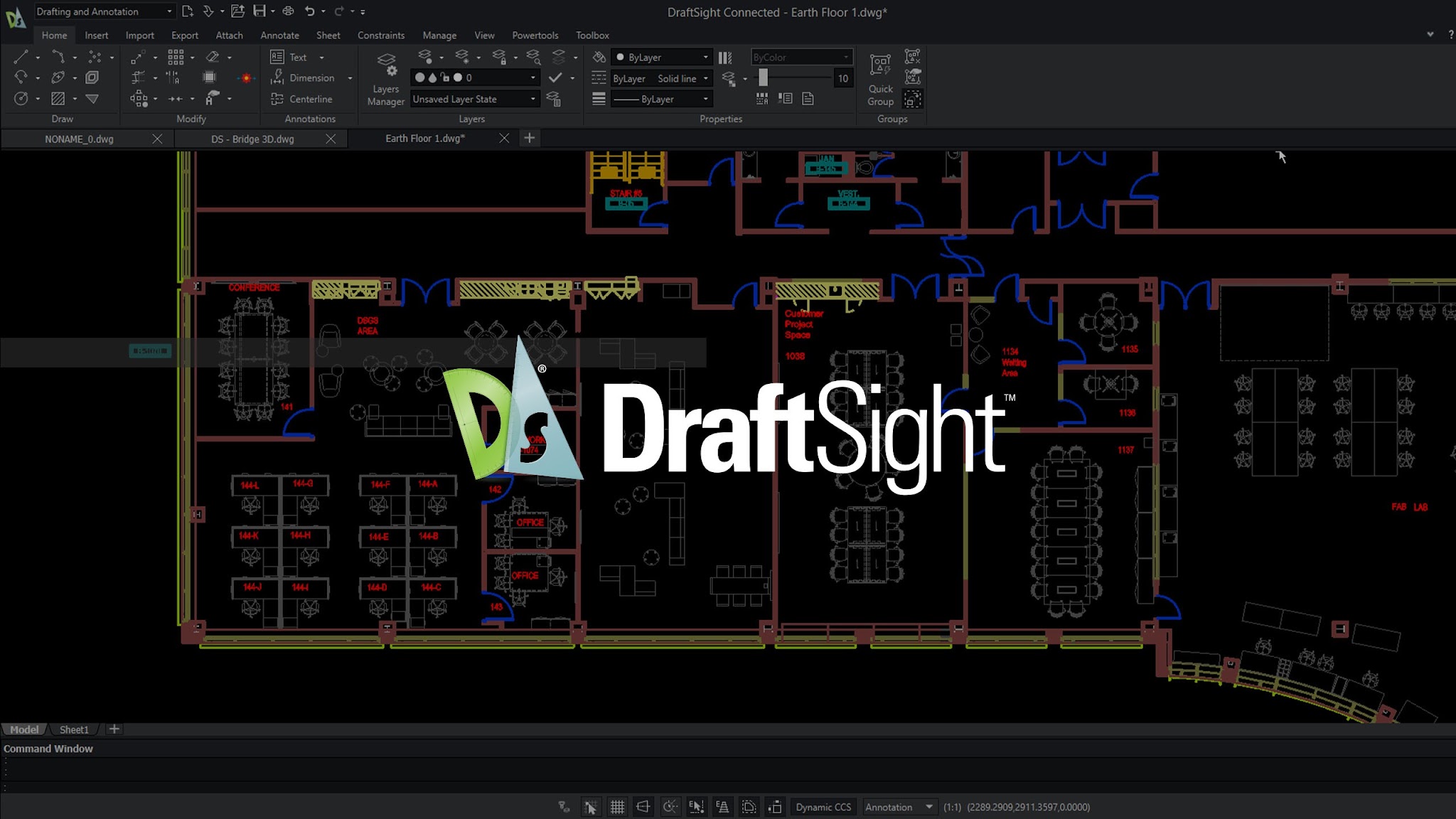Click the New document icon
This screenshot has width=1456, height=819.
pyautogui.click(x=187, y=11)
